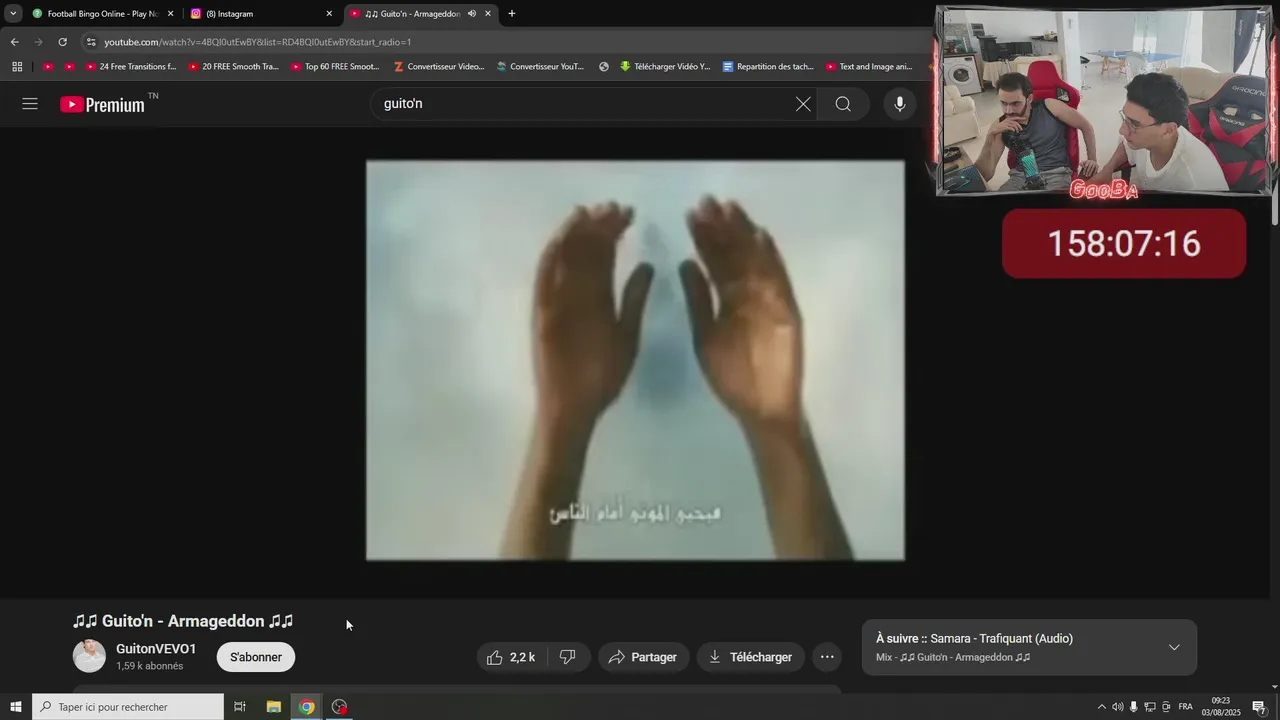This screenshot has height=720, width=1280.
Task: Open the Windows Start menu
Action: click(16, 707)
